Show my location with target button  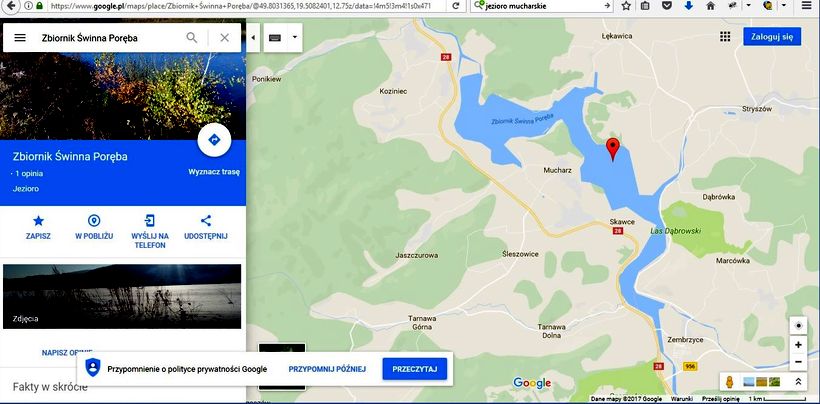pos(797,326)
